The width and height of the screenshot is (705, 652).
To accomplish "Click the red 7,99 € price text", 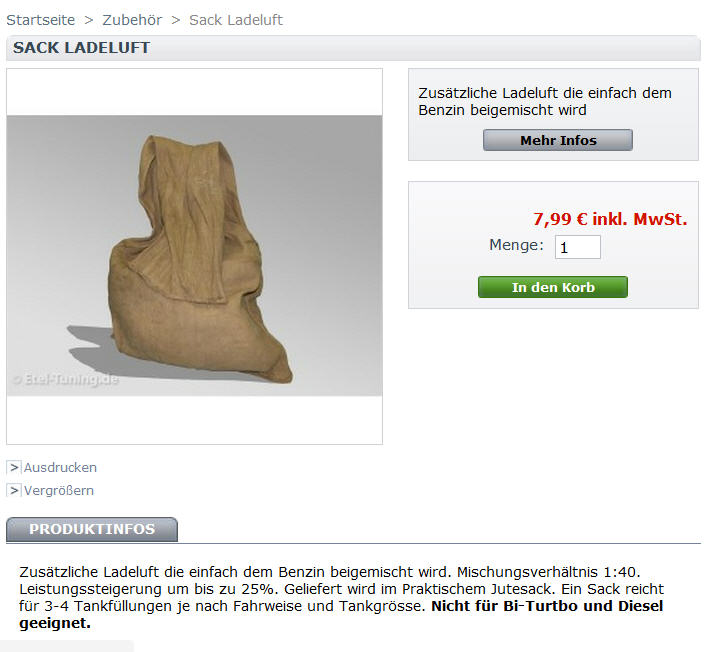I will [610, 219].
